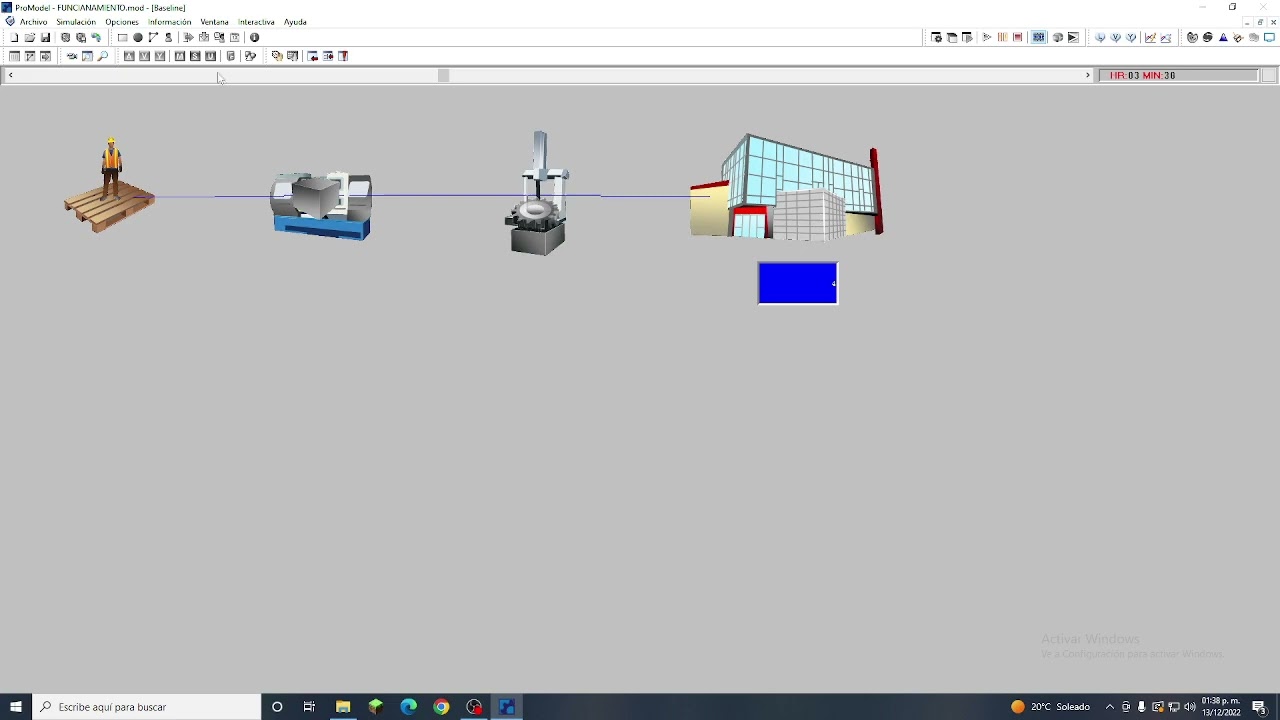Viewport: 1280px width, 720px height.
Task: Open Google Chrome from the taskbar
Action: (x=441, y=707)
